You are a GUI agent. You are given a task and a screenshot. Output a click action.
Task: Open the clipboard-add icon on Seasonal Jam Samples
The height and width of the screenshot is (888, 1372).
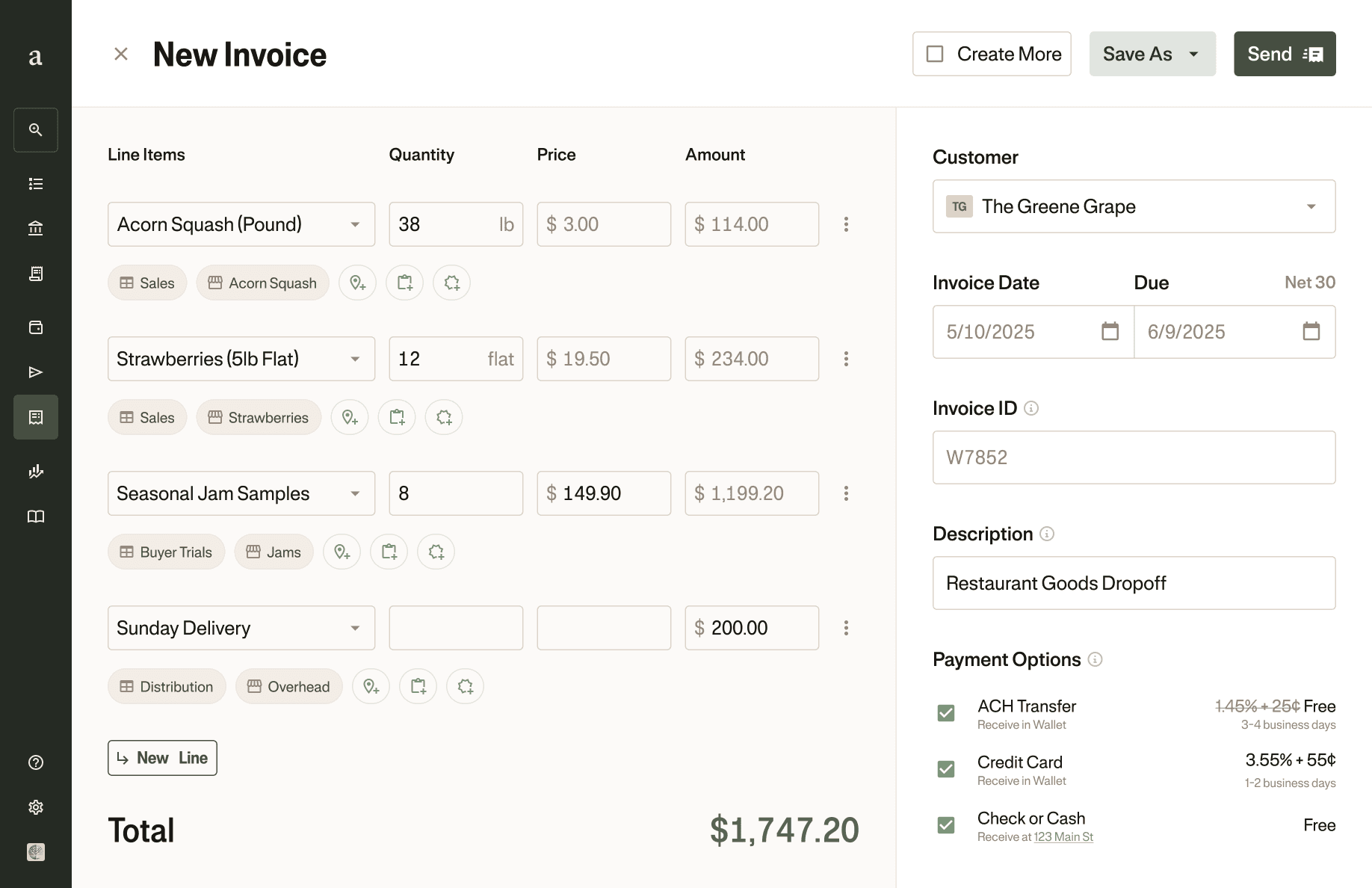(389, 552)
